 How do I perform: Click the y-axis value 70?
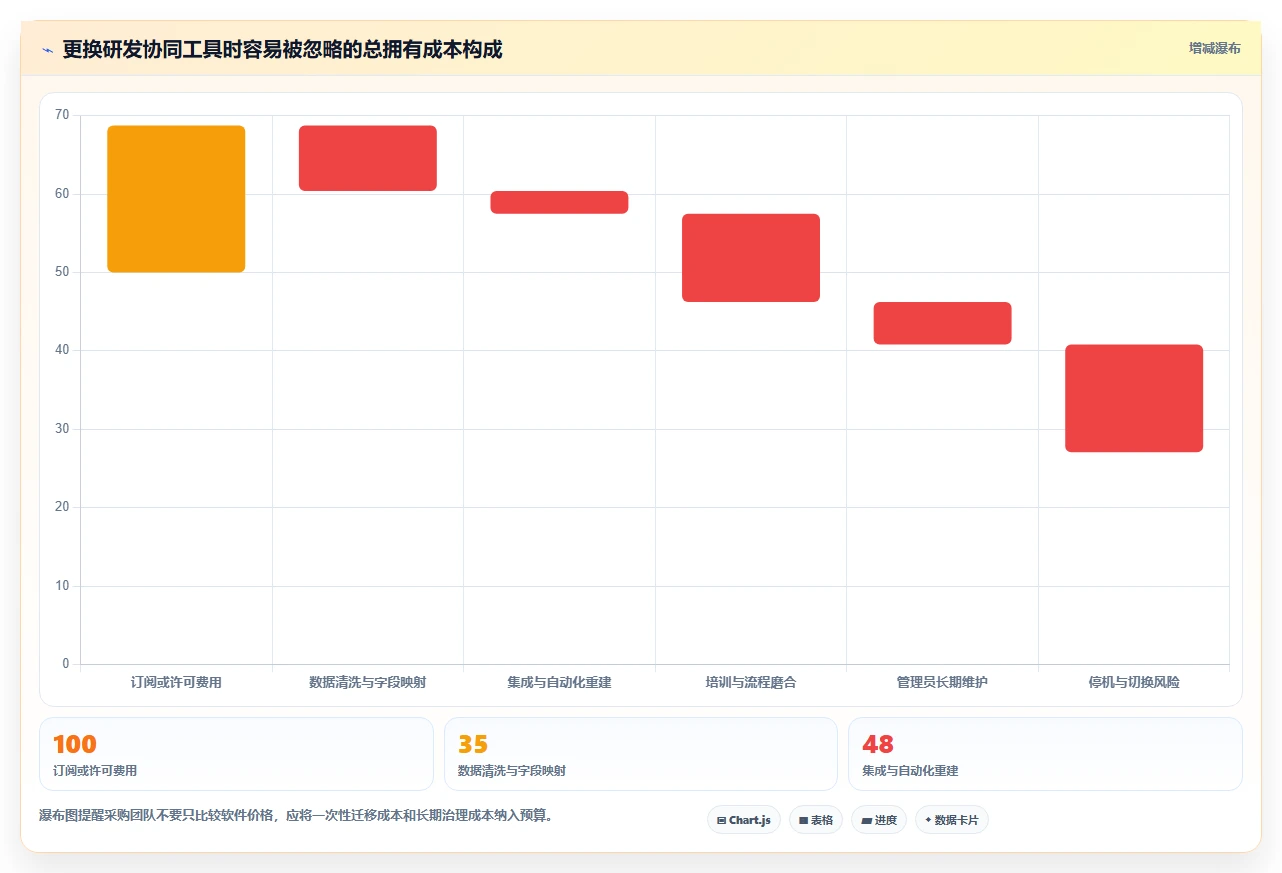click(62, 116)
